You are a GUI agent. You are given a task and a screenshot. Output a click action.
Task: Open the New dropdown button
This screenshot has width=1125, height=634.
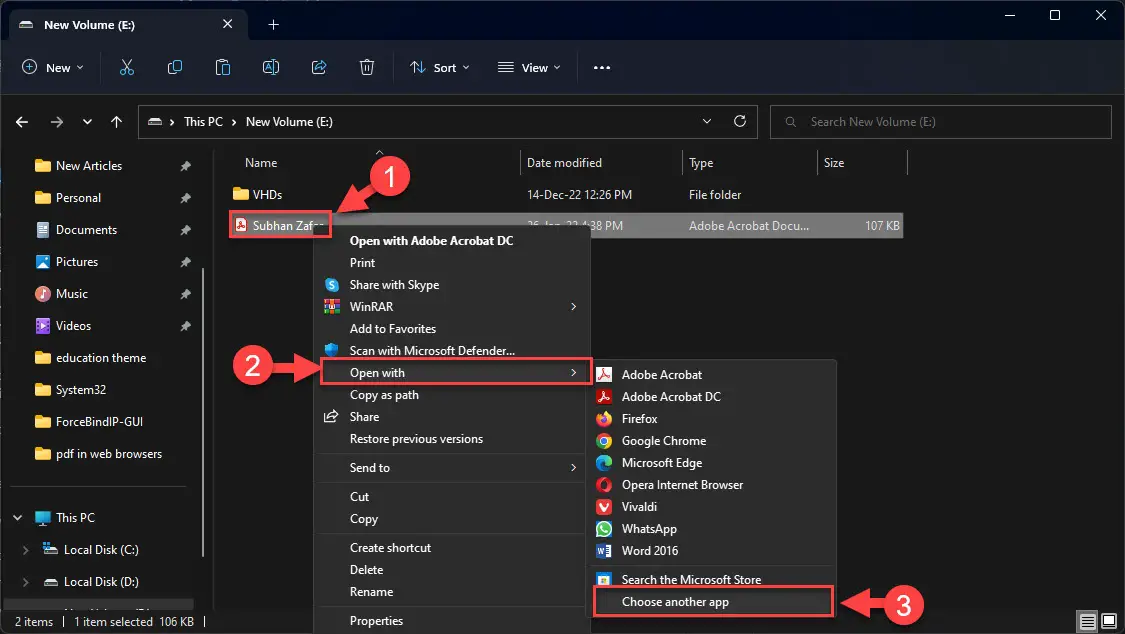(53, 67)
